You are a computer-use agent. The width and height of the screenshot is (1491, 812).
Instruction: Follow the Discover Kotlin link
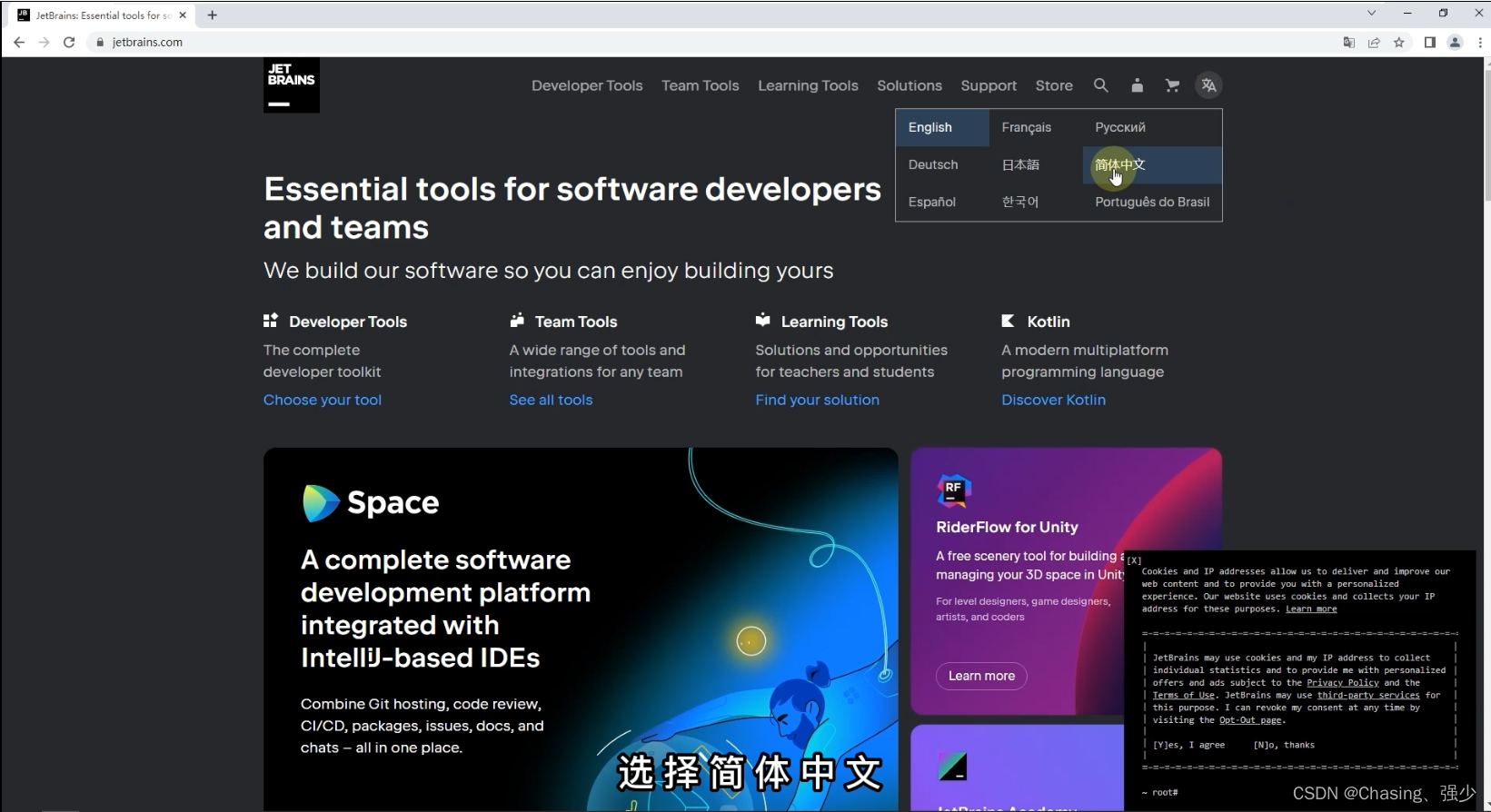1053,400
